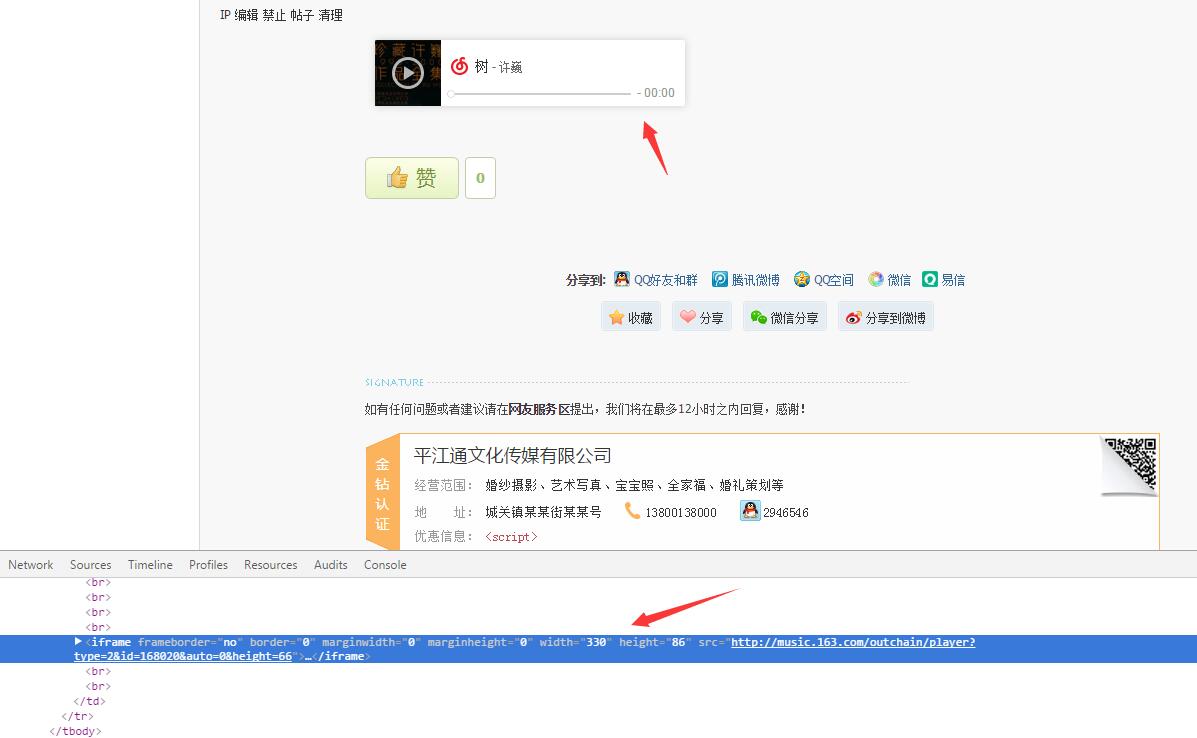Click the address 城关镇某某街某某号

[x=544, y=513]
